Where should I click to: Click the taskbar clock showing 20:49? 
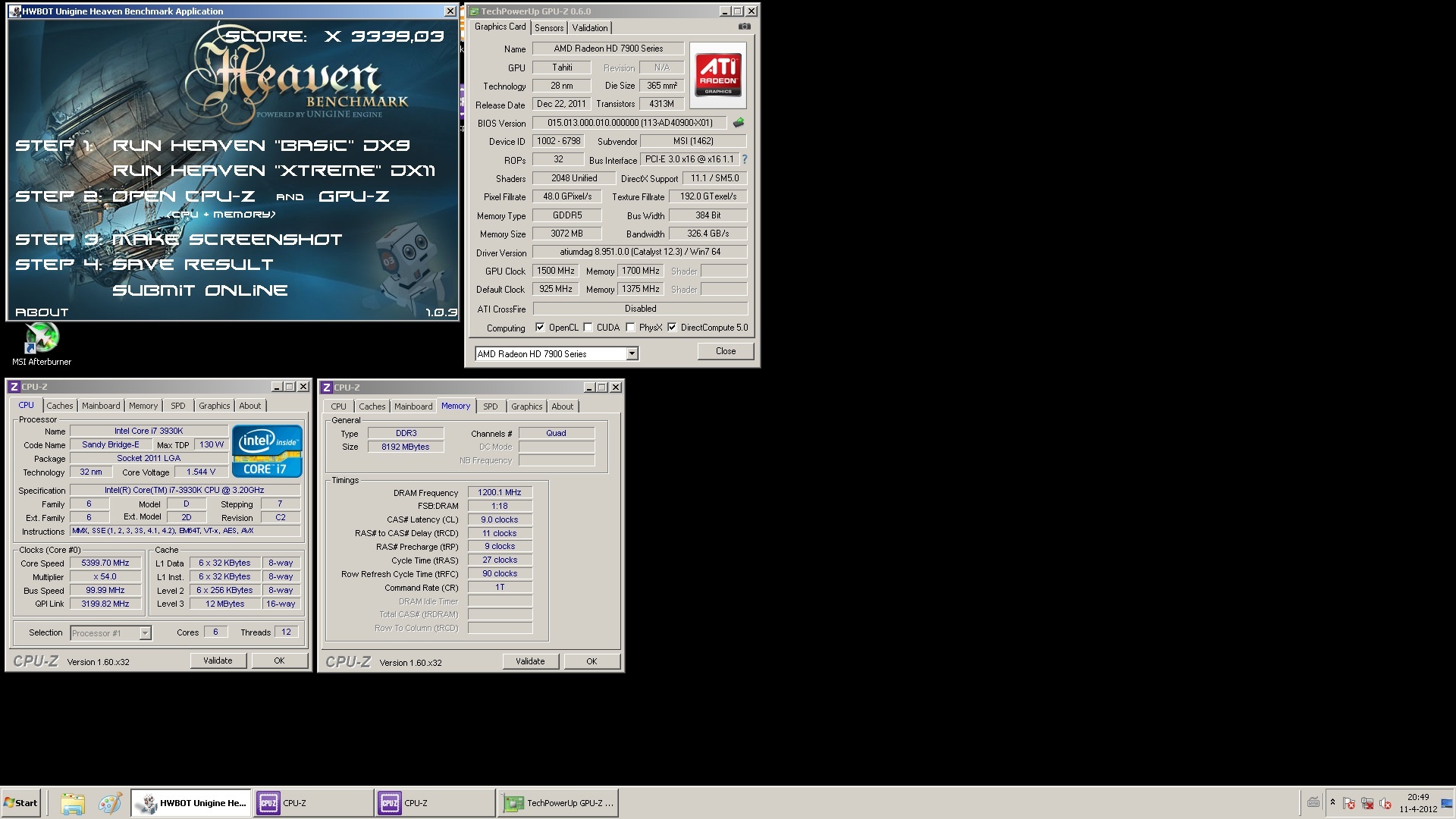(1417, 802)
